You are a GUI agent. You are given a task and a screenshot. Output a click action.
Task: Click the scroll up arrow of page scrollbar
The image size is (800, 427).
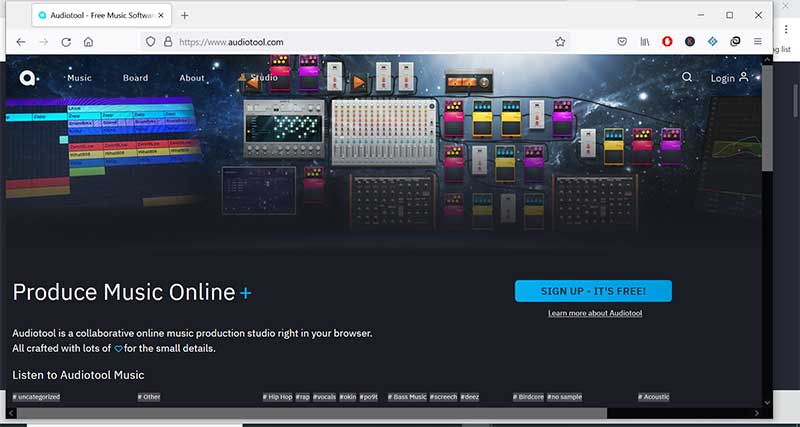click(x=767, y=60)
